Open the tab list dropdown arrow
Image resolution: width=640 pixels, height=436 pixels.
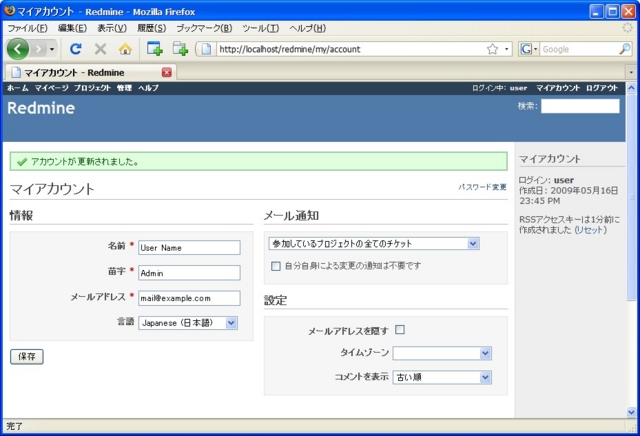coord(631,72)
